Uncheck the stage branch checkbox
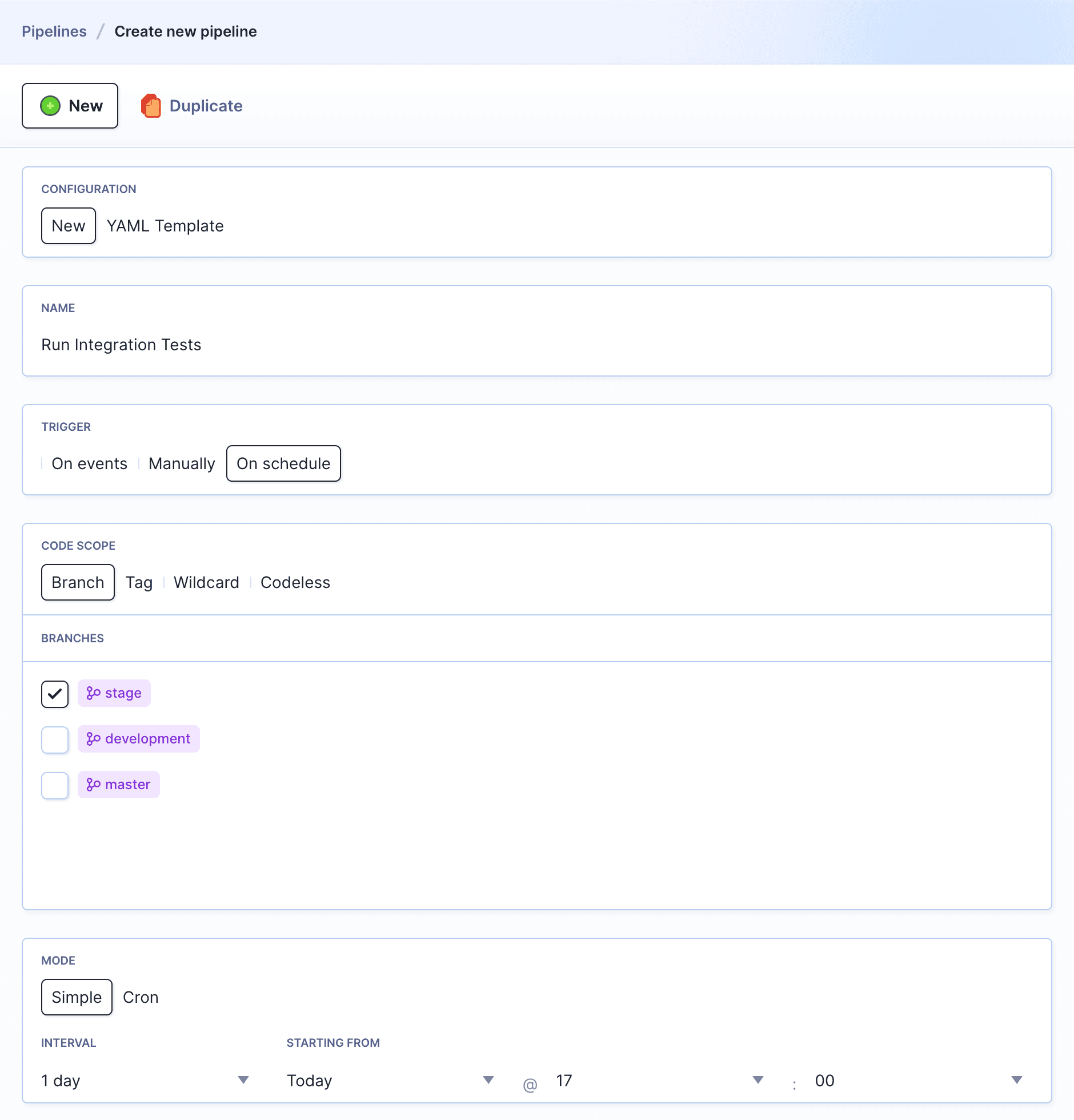The height and width of the screenshot is (1120, 1074). click(x=54, y=694)
